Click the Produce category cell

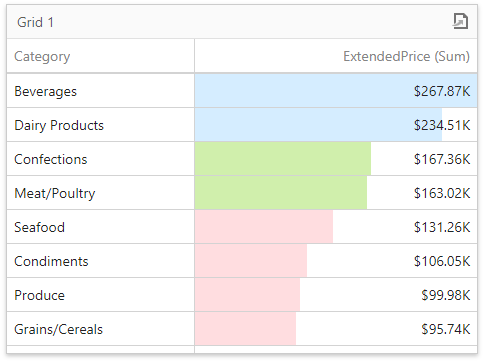(100, 295)
